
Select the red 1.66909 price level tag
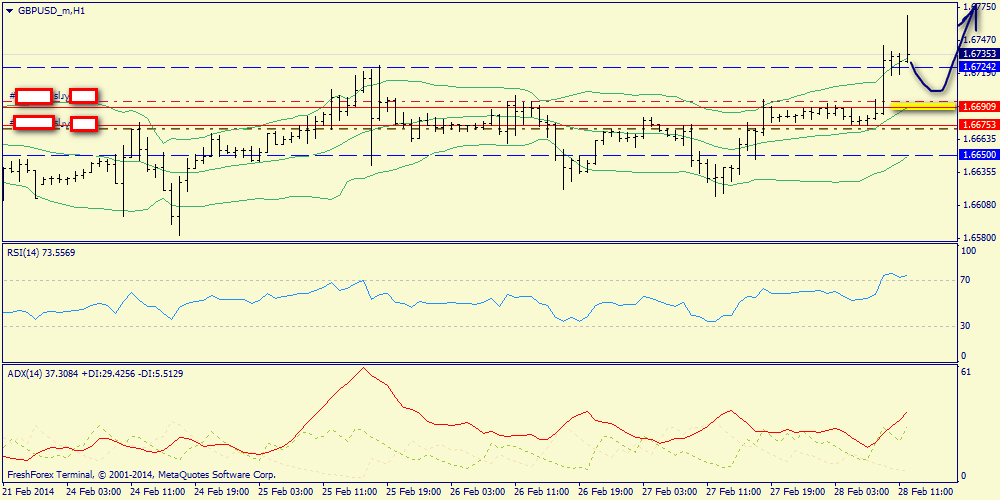[976, 106]
